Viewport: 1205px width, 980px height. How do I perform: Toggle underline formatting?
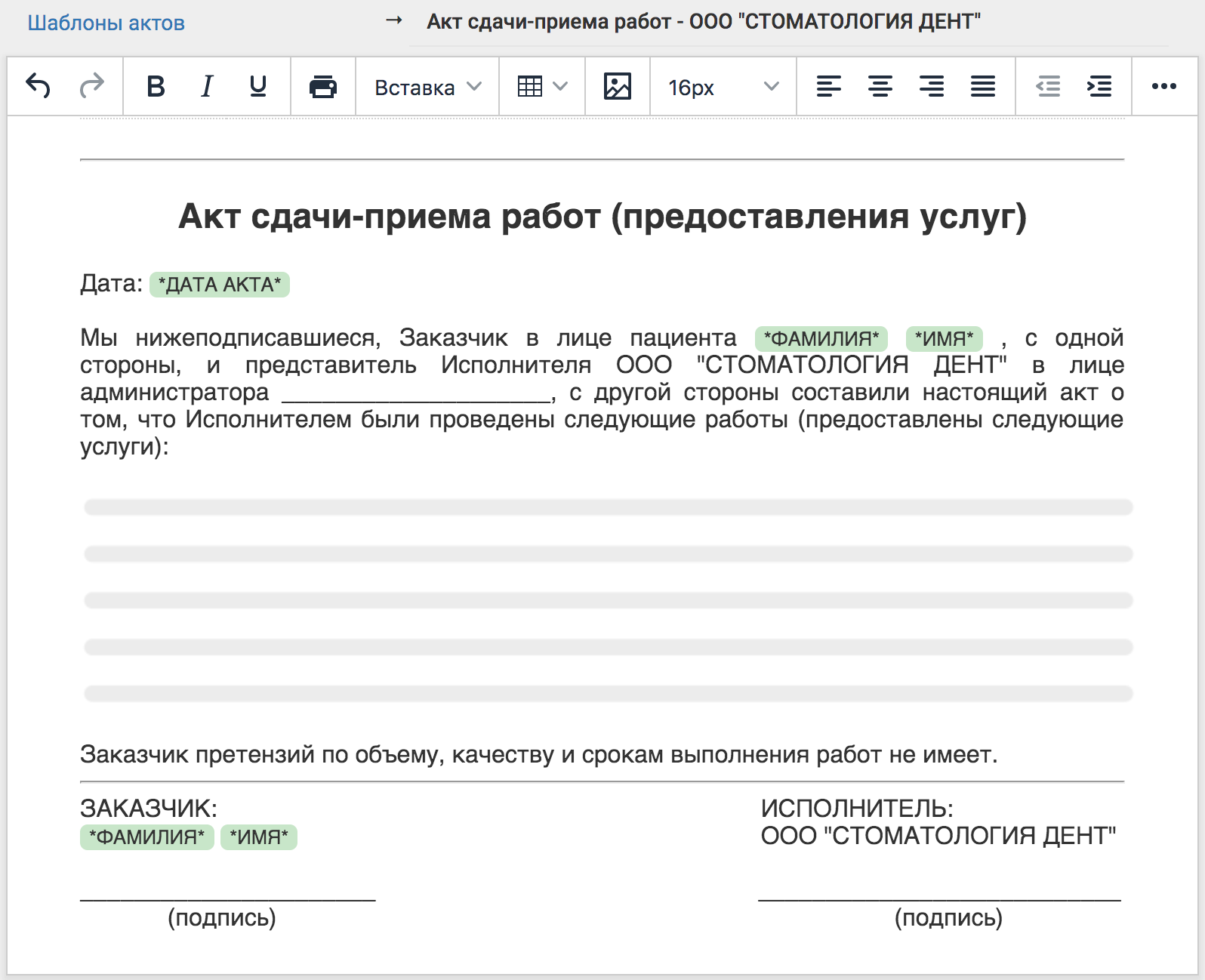pyautogui.click(x=258, y=86)
